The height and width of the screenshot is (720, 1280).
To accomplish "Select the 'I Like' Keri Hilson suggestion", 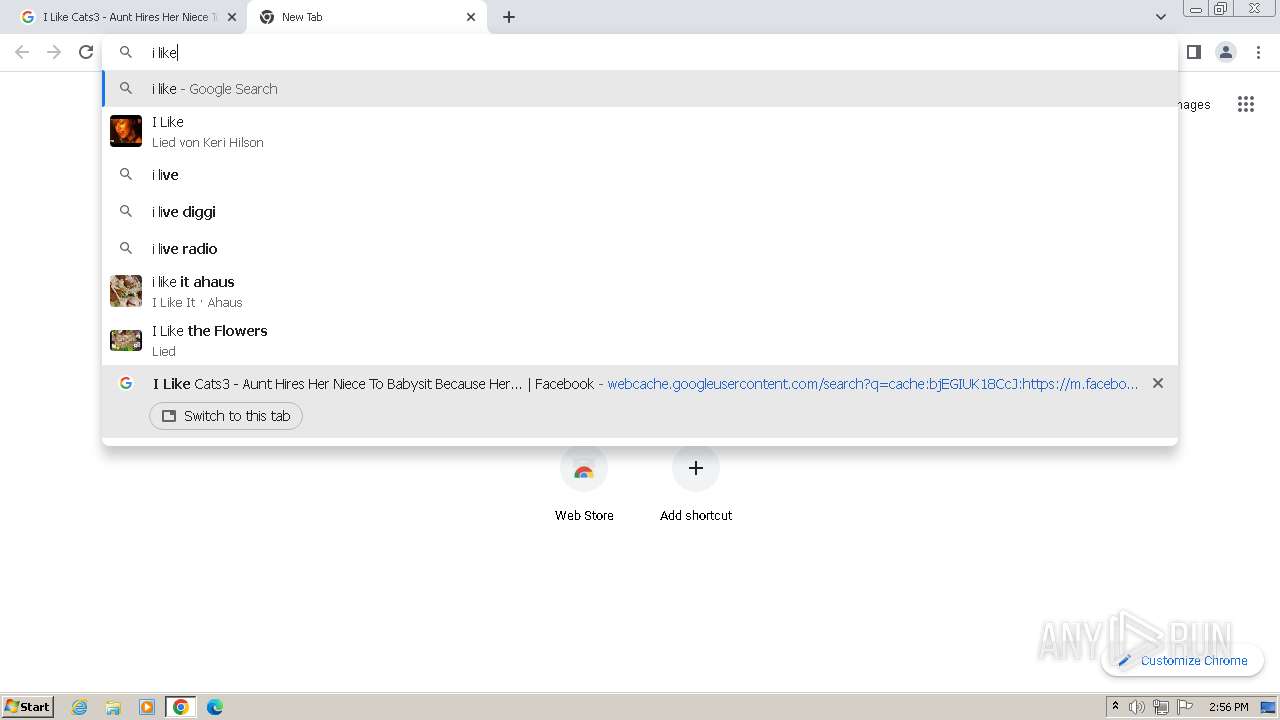I will pos(640,131).
